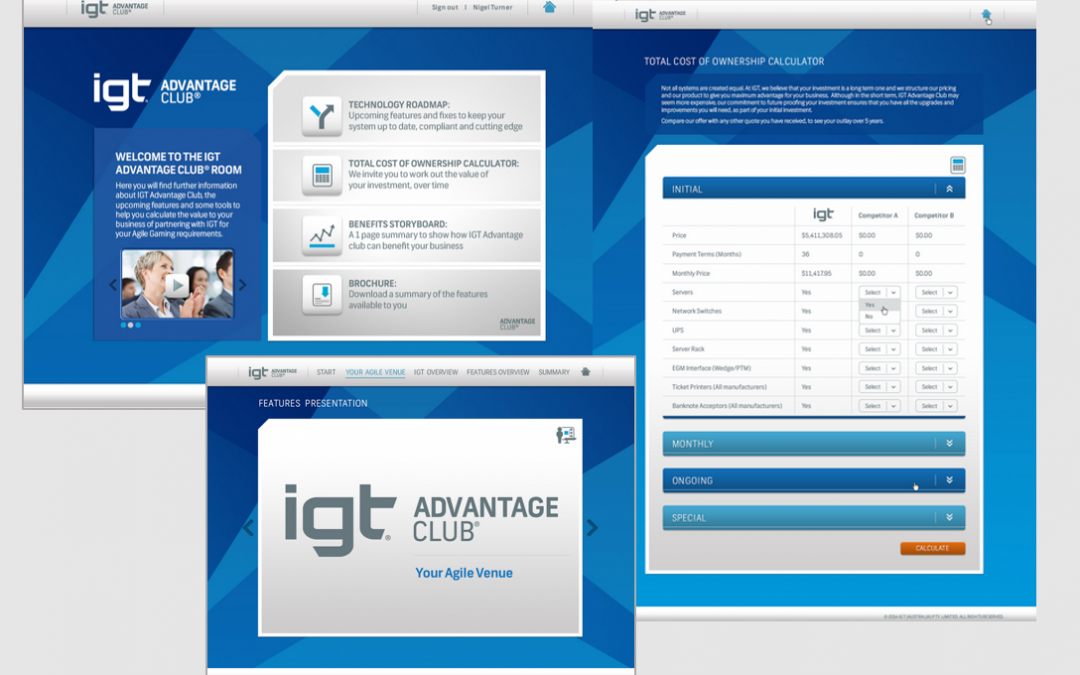1080x675 pixels.
Task: Open Competitor B Ticket Printers dropdown
Action: (936, 387)
